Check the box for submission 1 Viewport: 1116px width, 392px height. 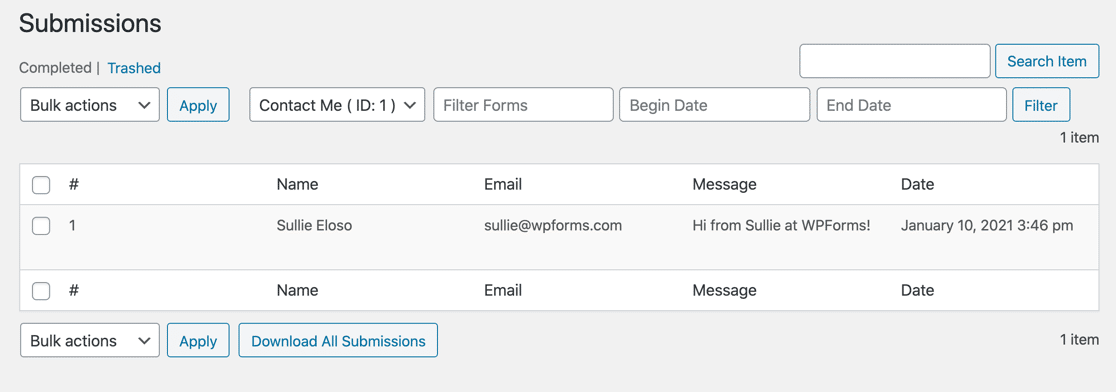(41, 226)
